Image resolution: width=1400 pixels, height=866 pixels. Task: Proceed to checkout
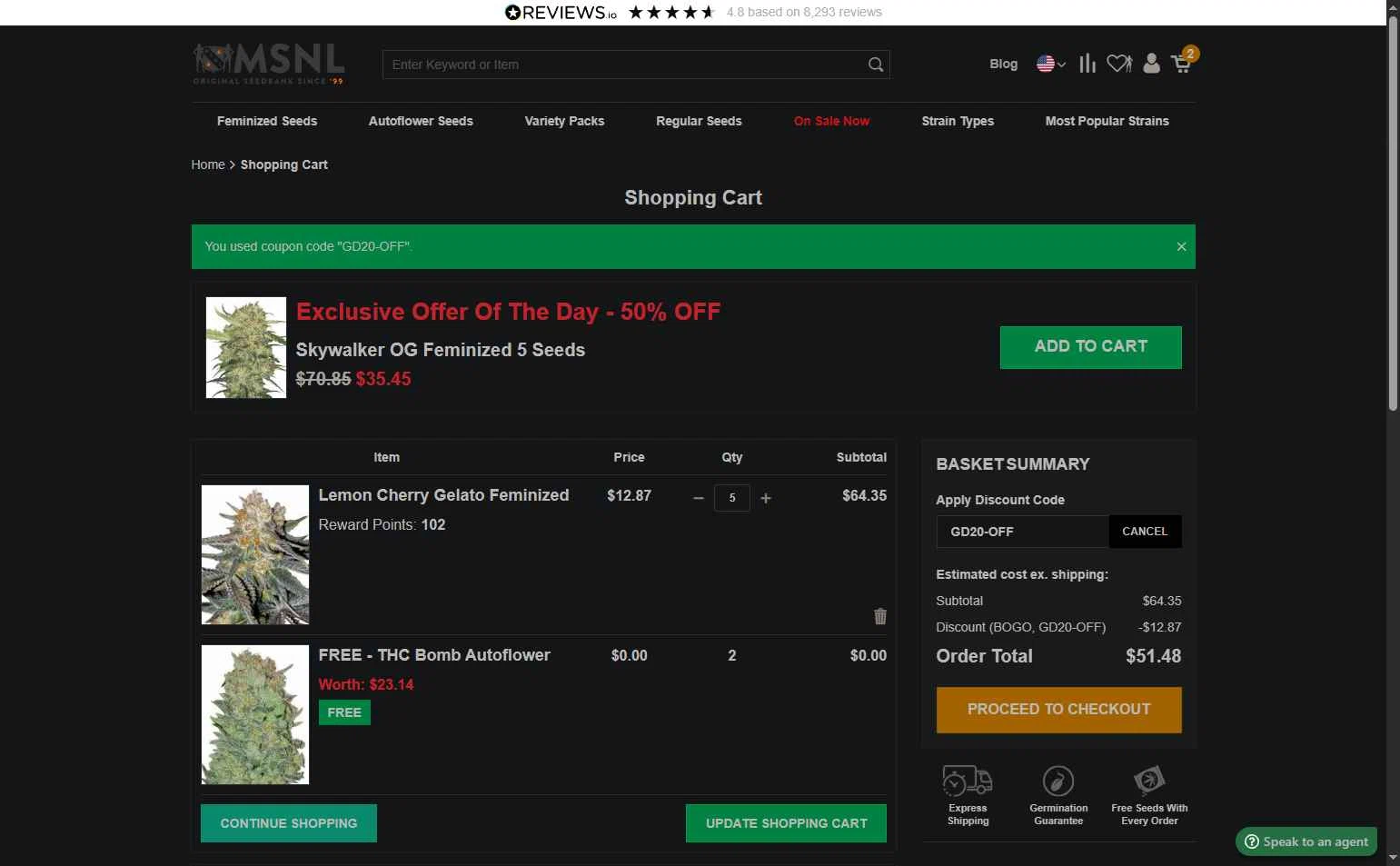1058,710
